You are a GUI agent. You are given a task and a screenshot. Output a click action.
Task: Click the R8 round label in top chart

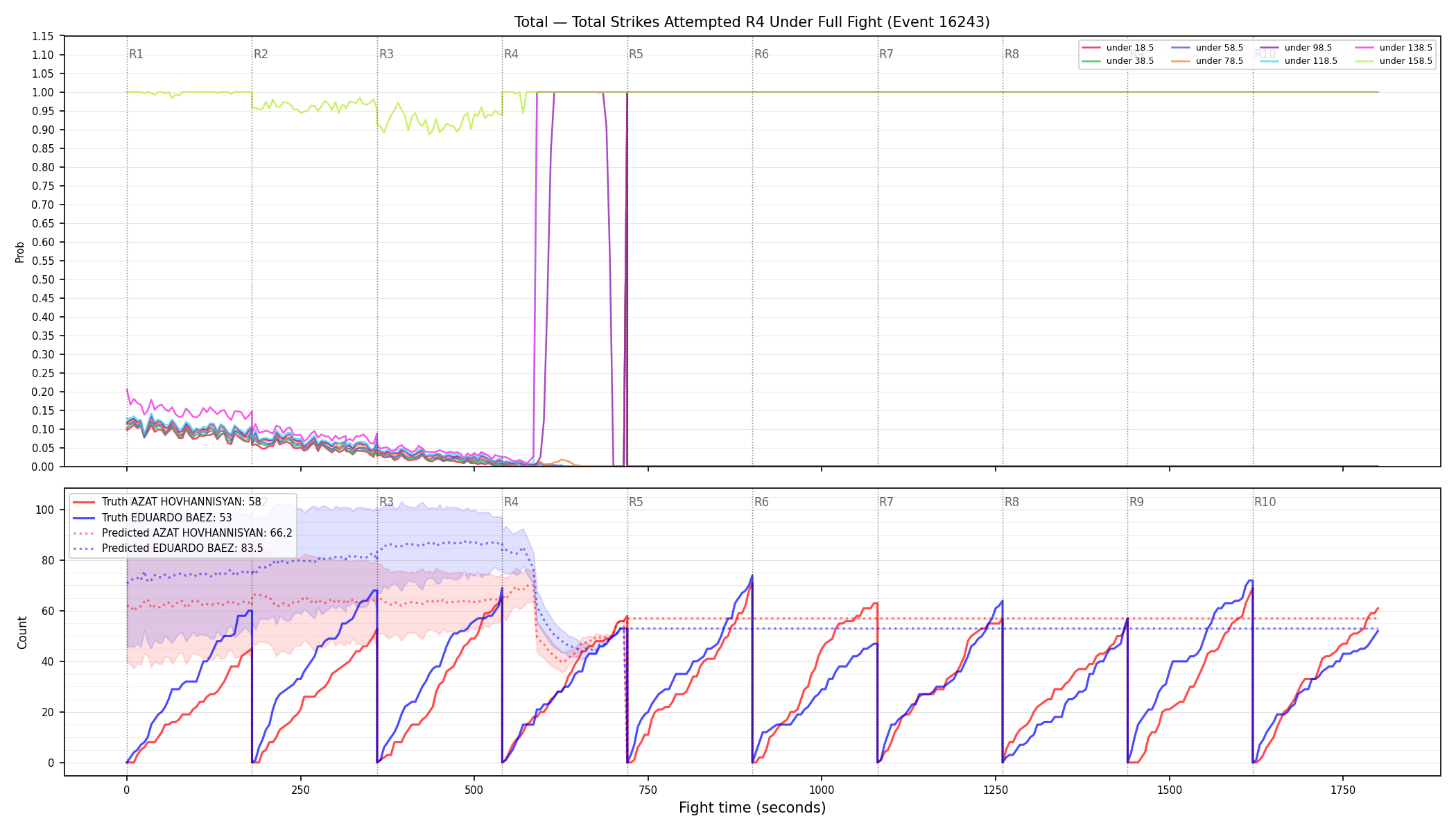(x=1012, y=54)
